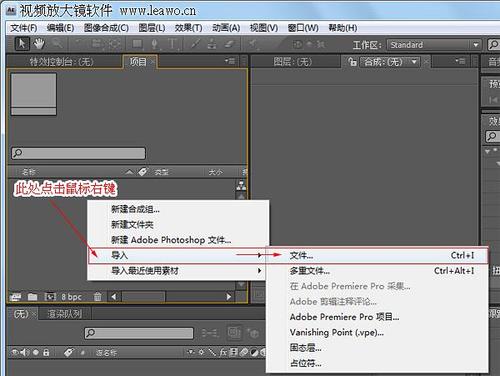Click the shy switch column icon
The width and height of the screenshot is (500, 376).
point(191,352)
